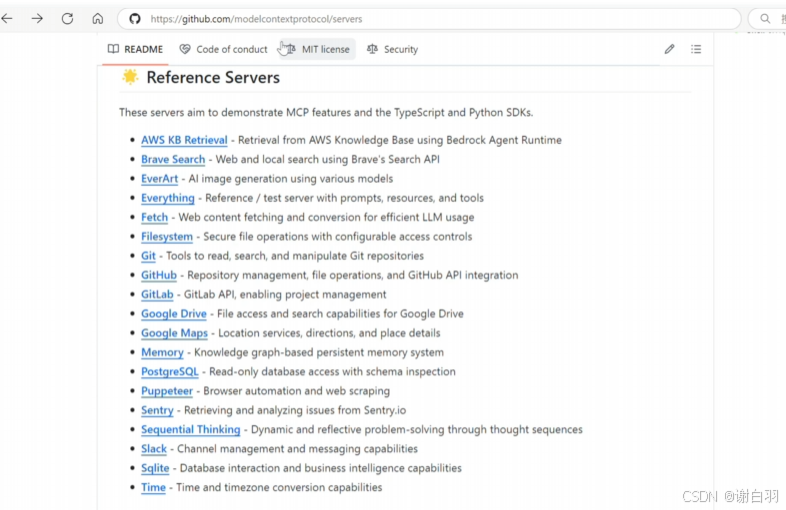Click "Secure file operations with configurable access controls"
Screen dimensions: 786x510
point(337,237)
